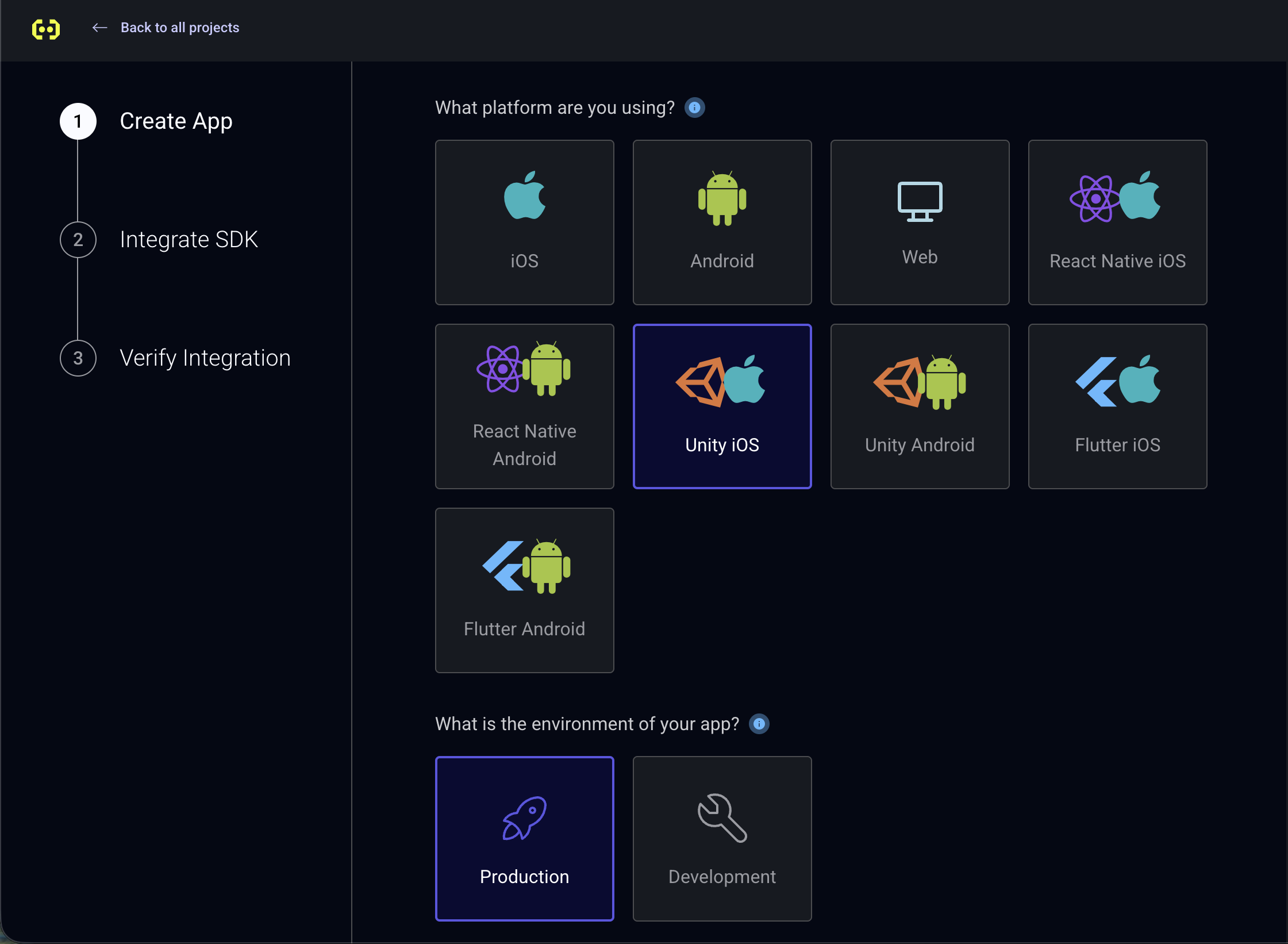Choose Flutter Android platform card
1288x944 pixels.
524,590
